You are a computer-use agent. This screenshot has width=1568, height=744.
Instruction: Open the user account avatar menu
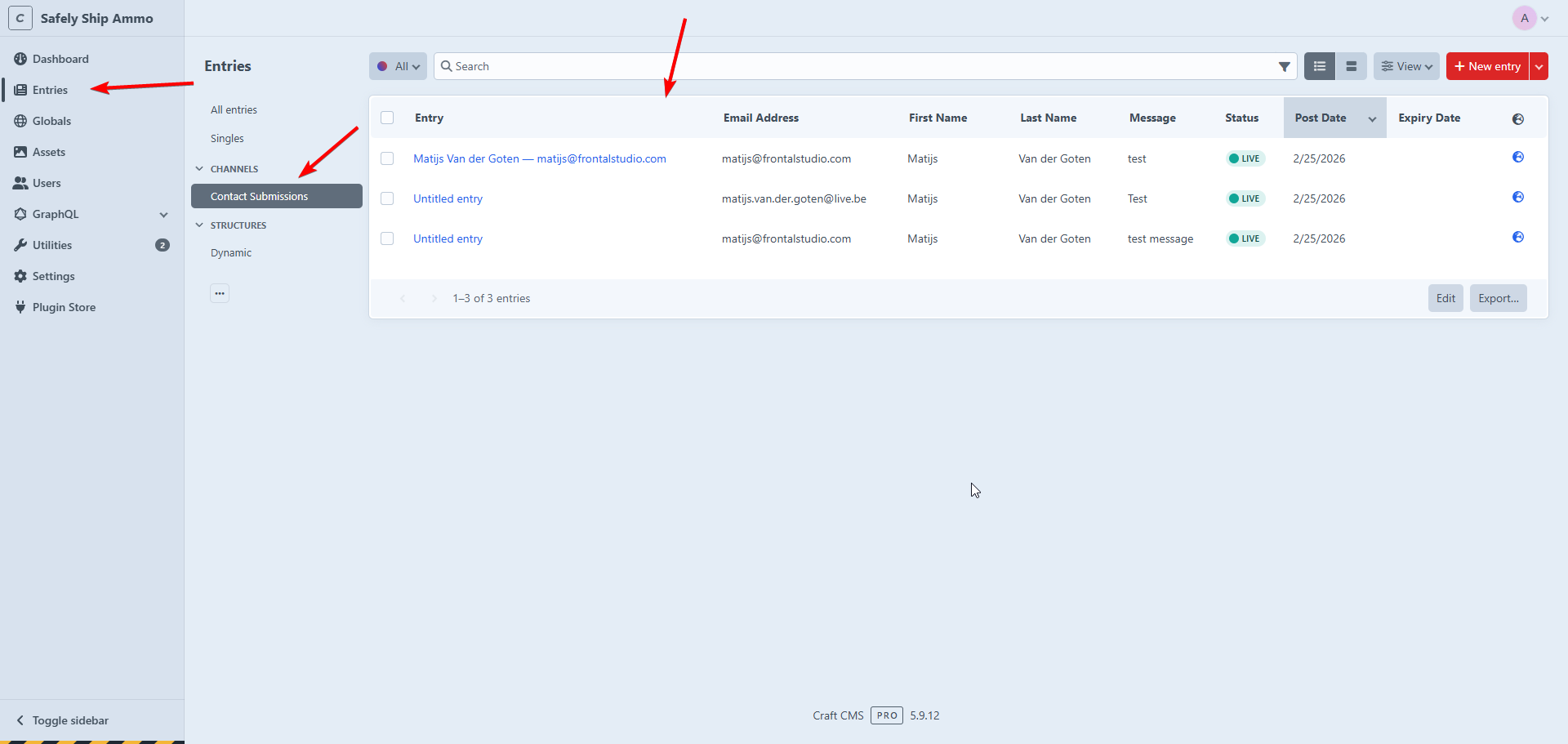[1530, 18]
